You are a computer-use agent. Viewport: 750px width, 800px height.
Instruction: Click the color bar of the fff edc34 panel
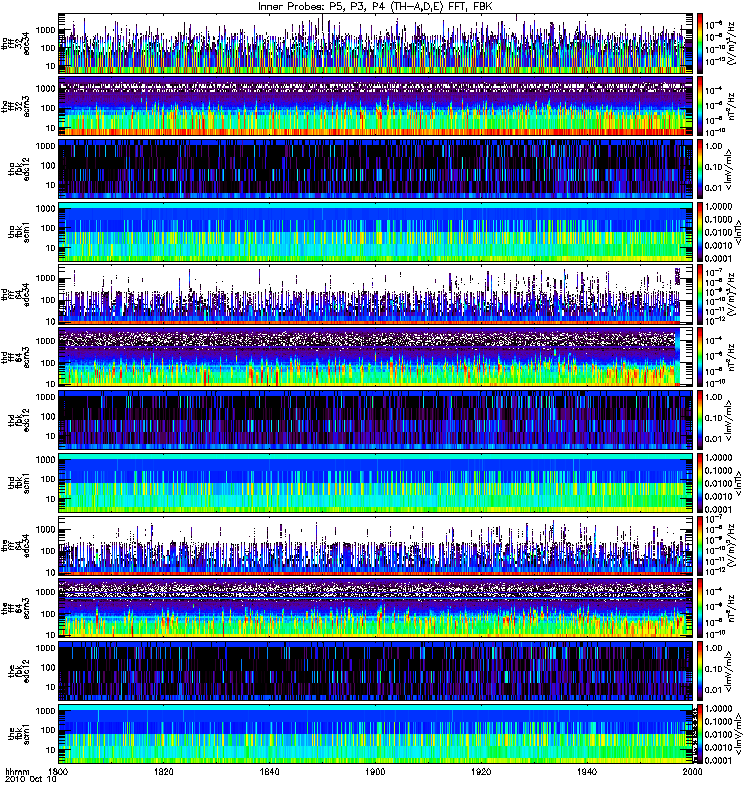tap(699, 545)
